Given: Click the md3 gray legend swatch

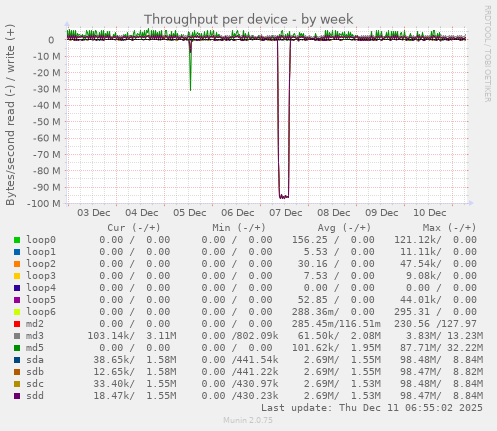Looking at the screenshot, I should [x=17, y=336].
